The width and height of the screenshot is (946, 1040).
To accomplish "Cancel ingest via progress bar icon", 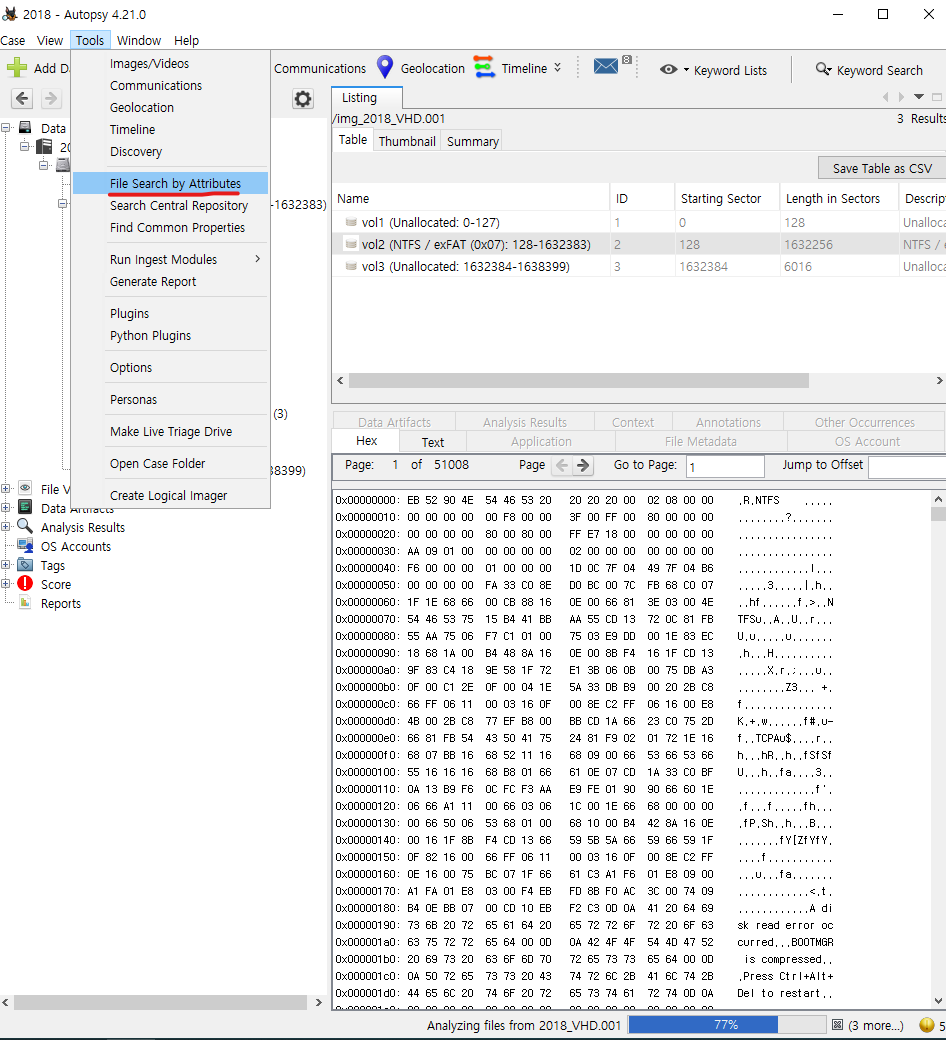I will coord(837,1025).
